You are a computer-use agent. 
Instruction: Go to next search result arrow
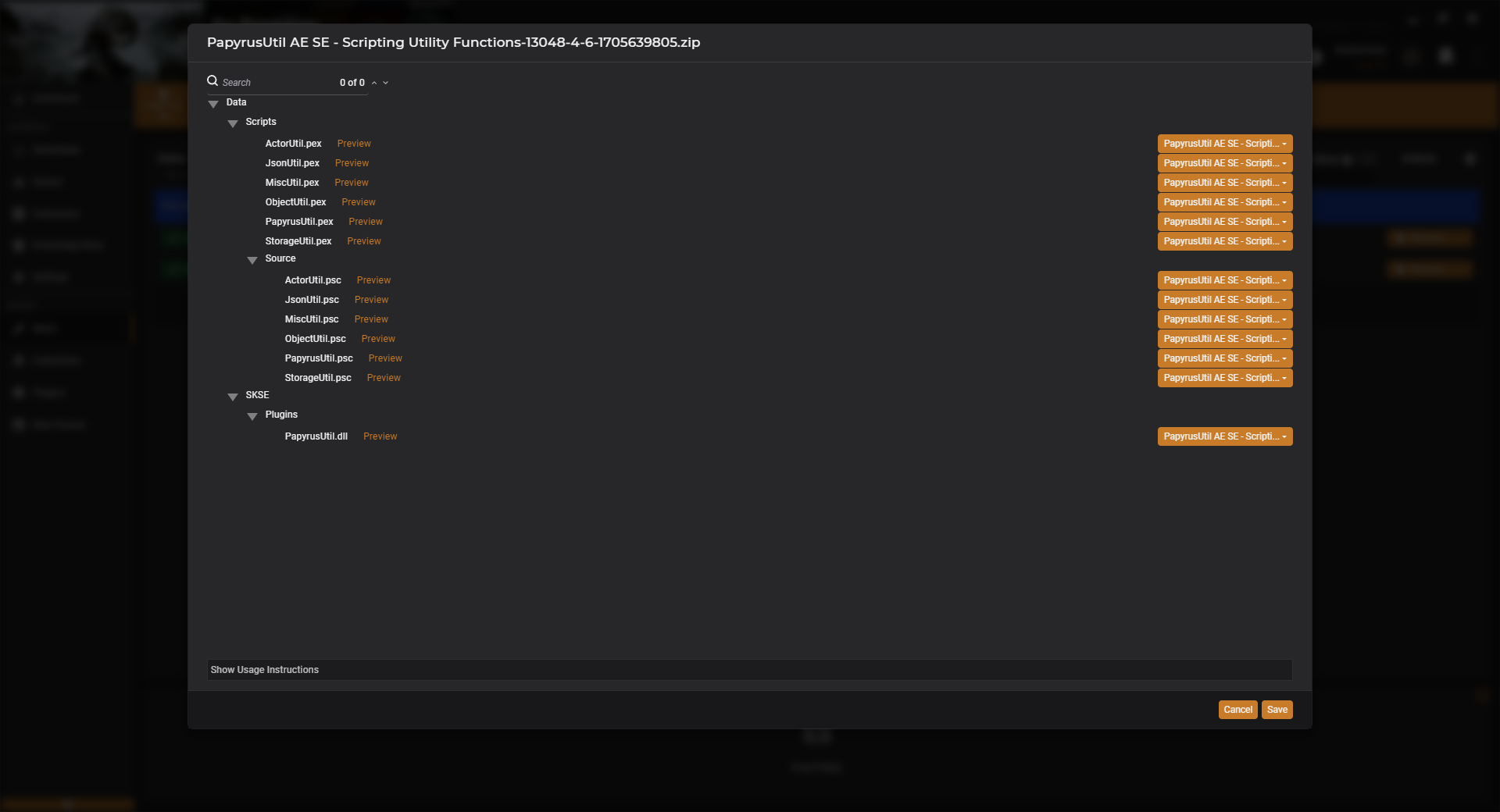[386, 83]
